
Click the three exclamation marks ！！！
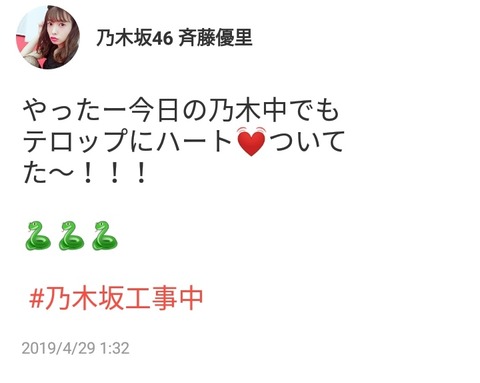click(114, 173)
